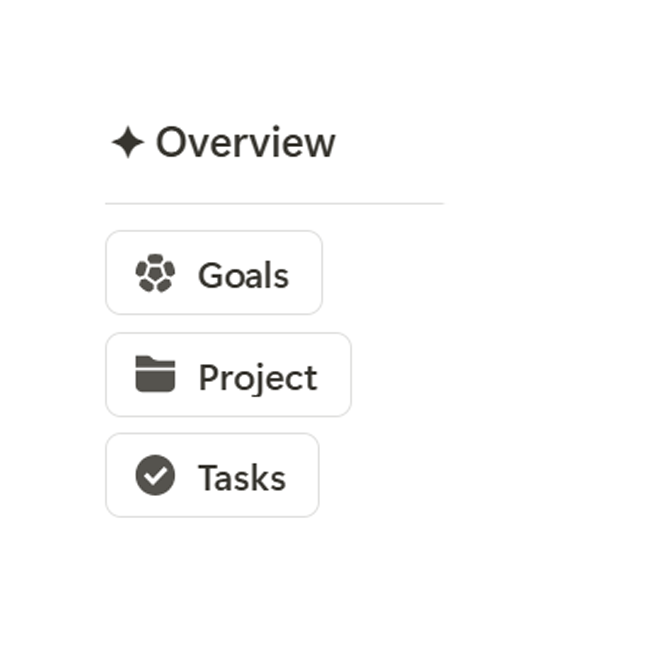Open the Project page button
The width and height of the screenshot is (650, 650).
[x=228, y=374]
